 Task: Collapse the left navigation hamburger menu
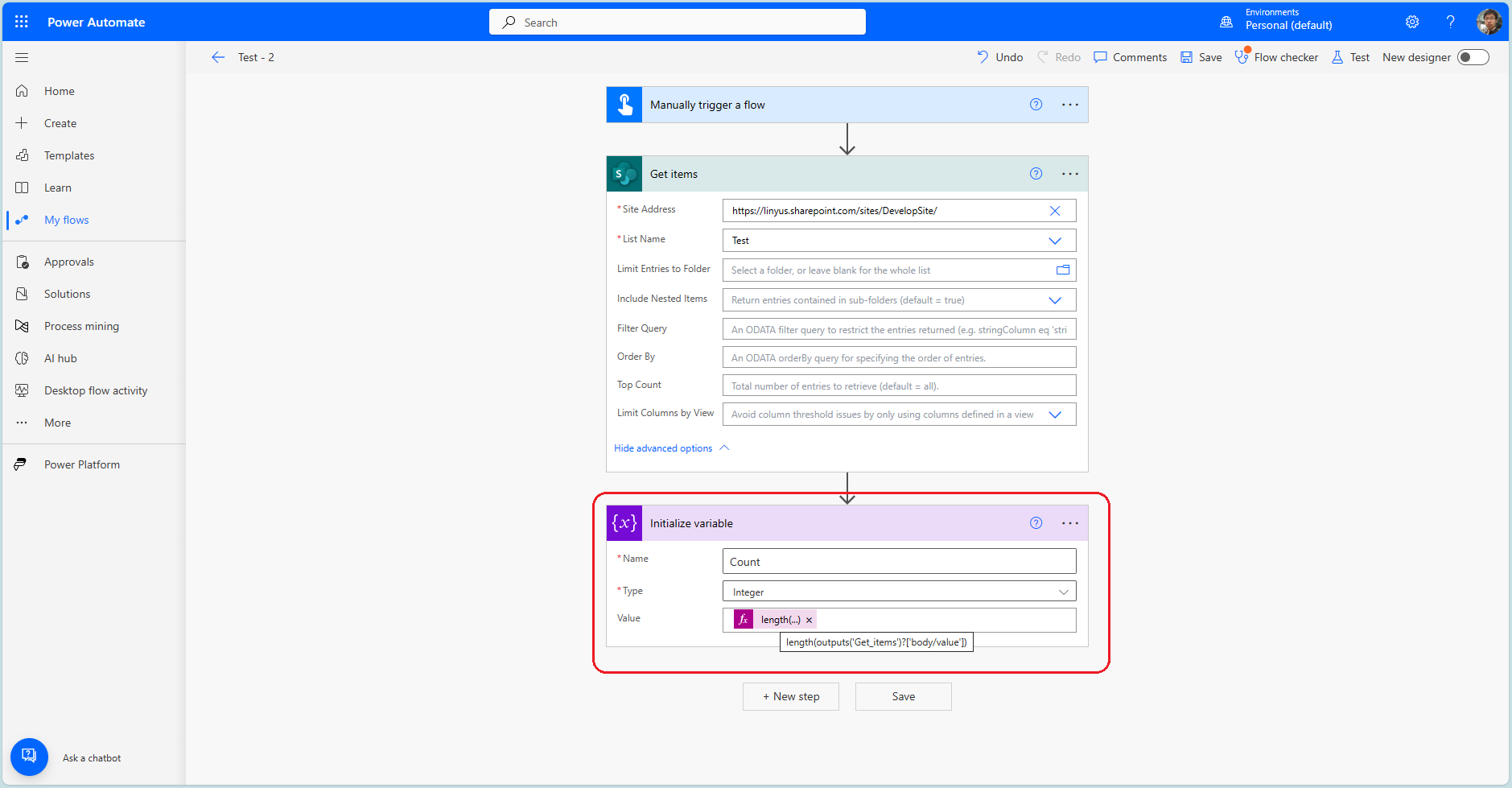pos(22,57)
